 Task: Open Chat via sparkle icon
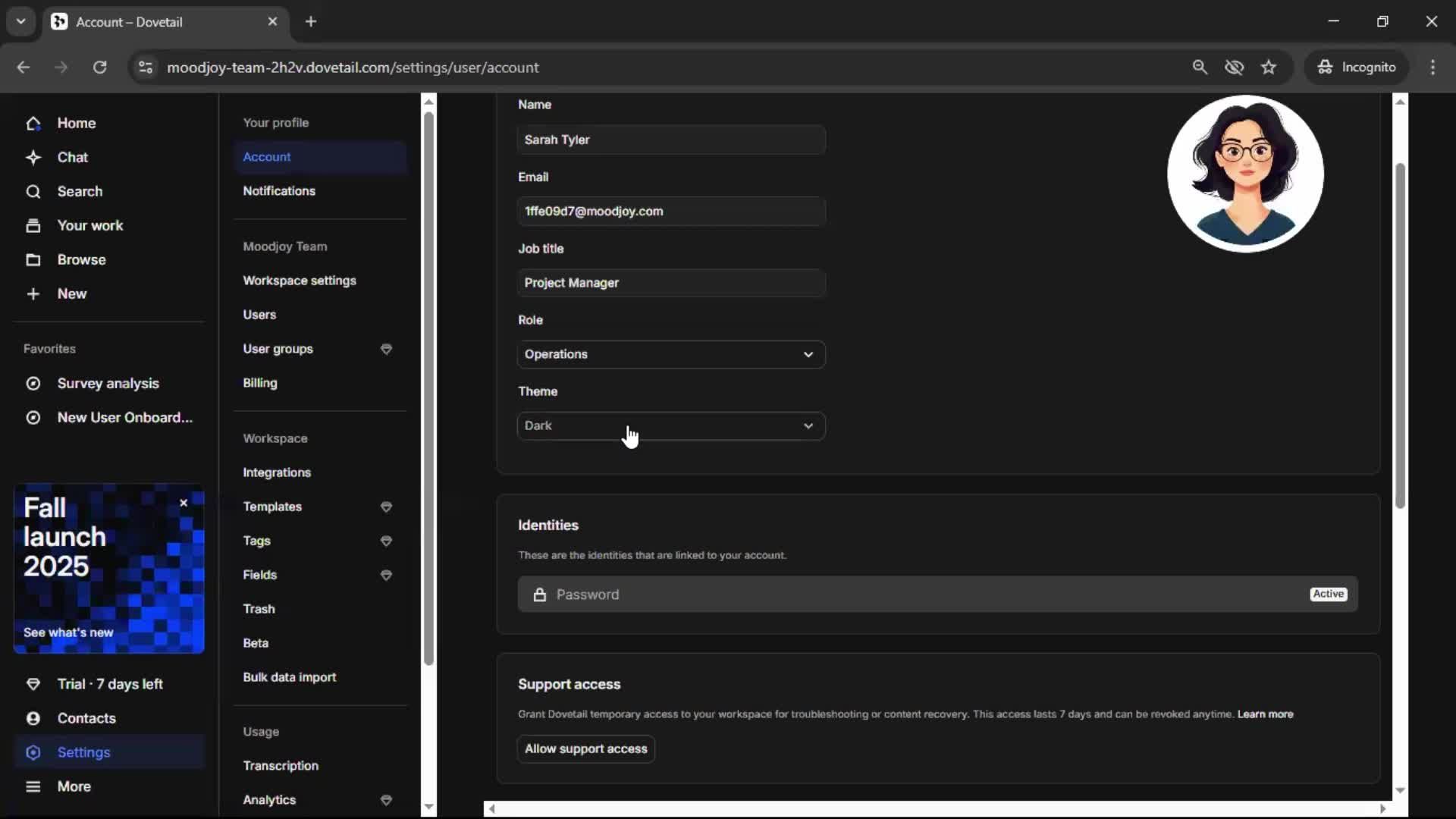33,157
